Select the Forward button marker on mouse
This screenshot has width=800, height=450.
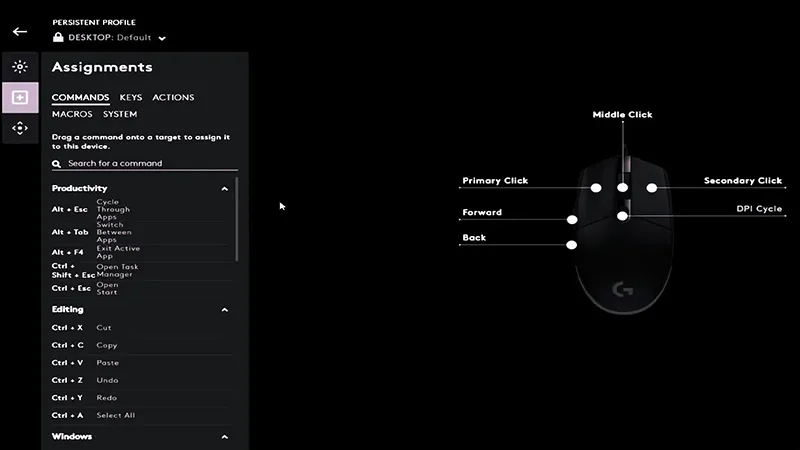(572, 219)
